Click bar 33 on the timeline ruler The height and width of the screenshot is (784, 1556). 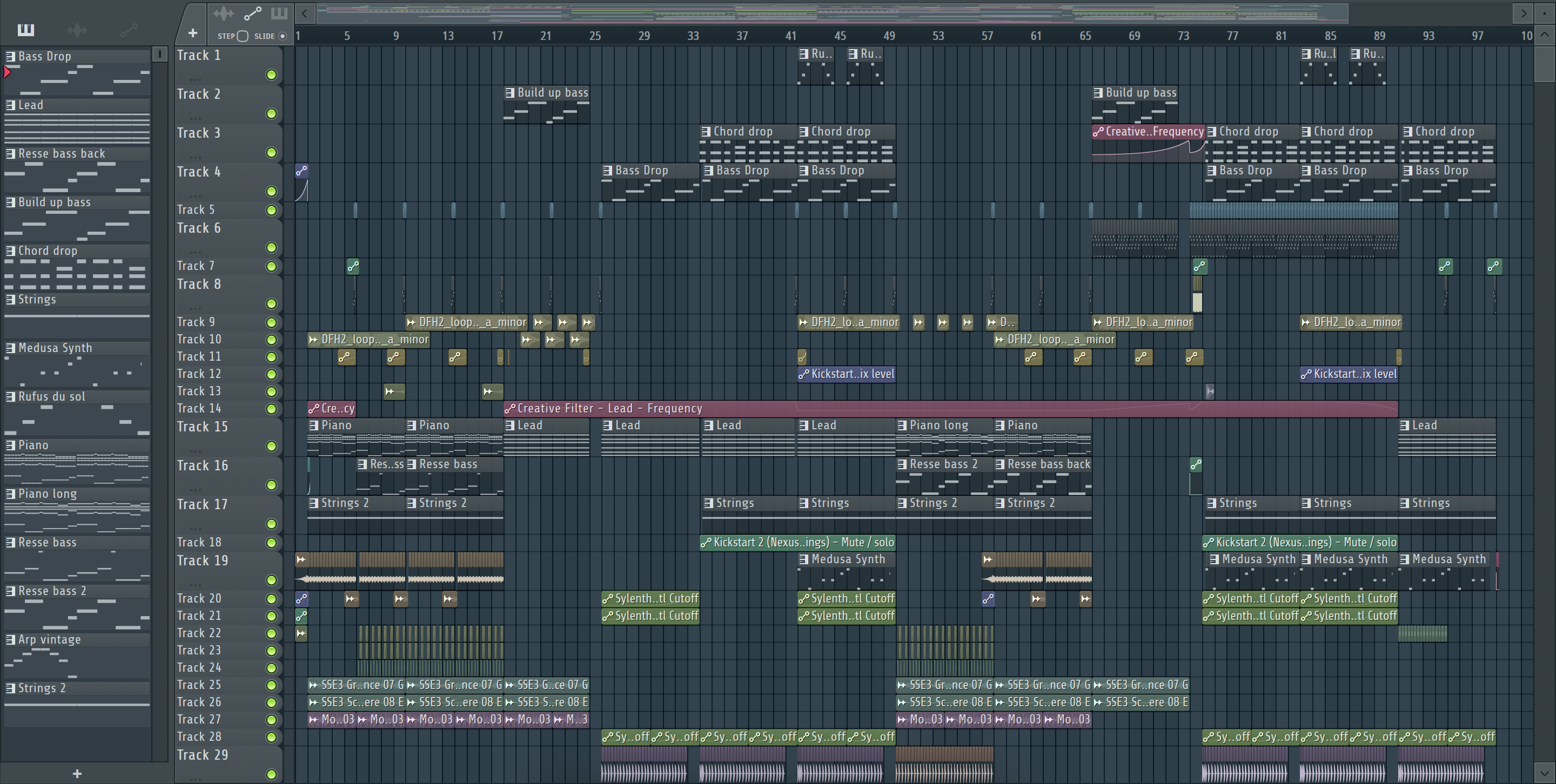point(693,36)
